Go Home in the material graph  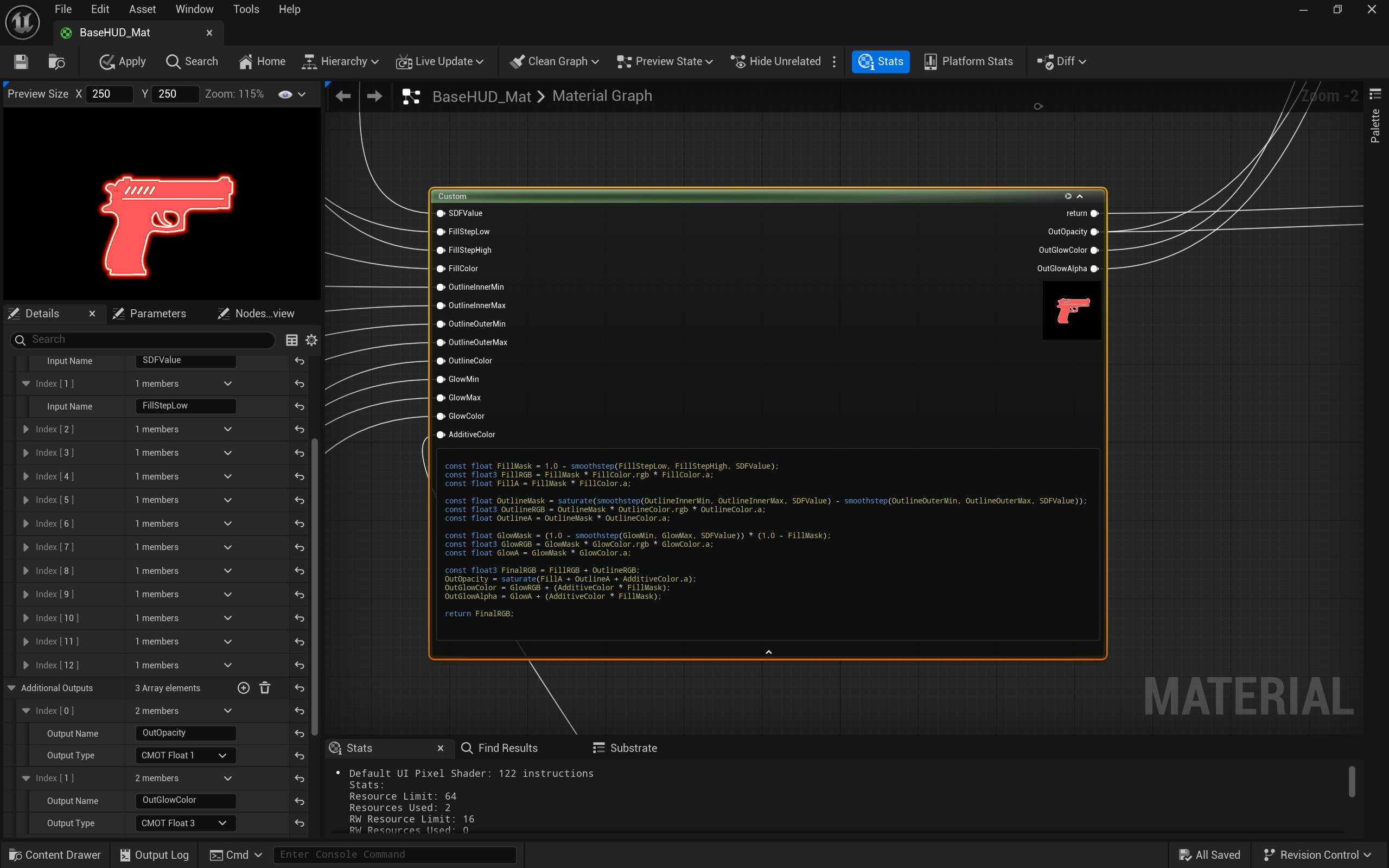262,61
